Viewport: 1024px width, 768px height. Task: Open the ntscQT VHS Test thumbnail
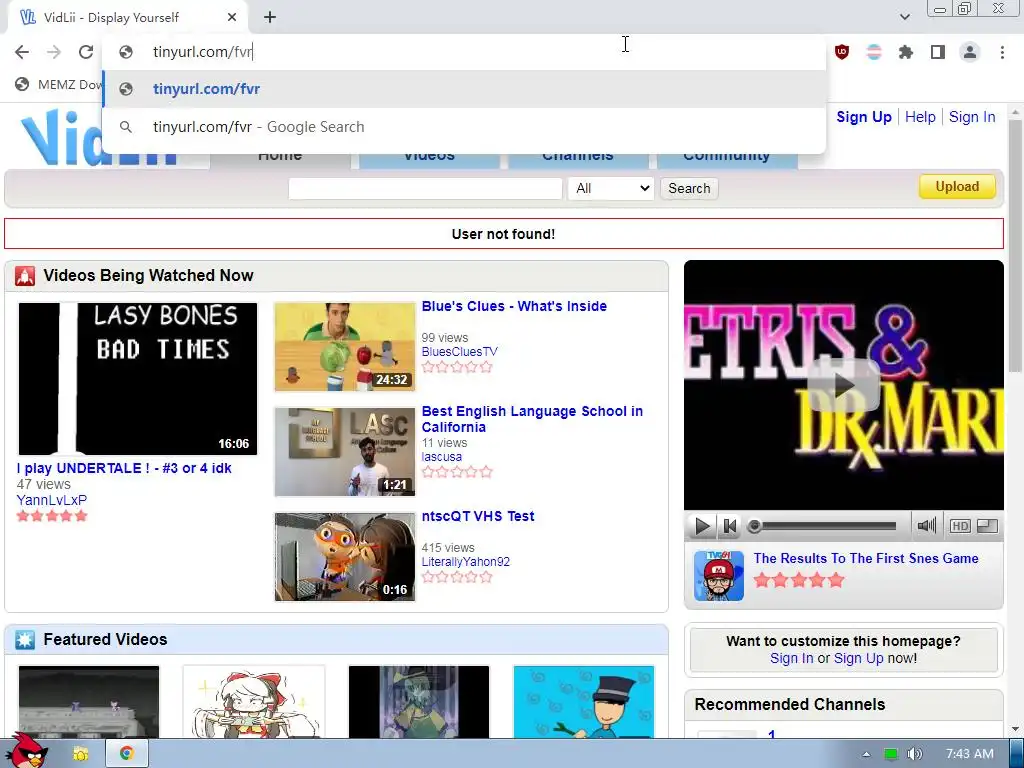point(345,557)
